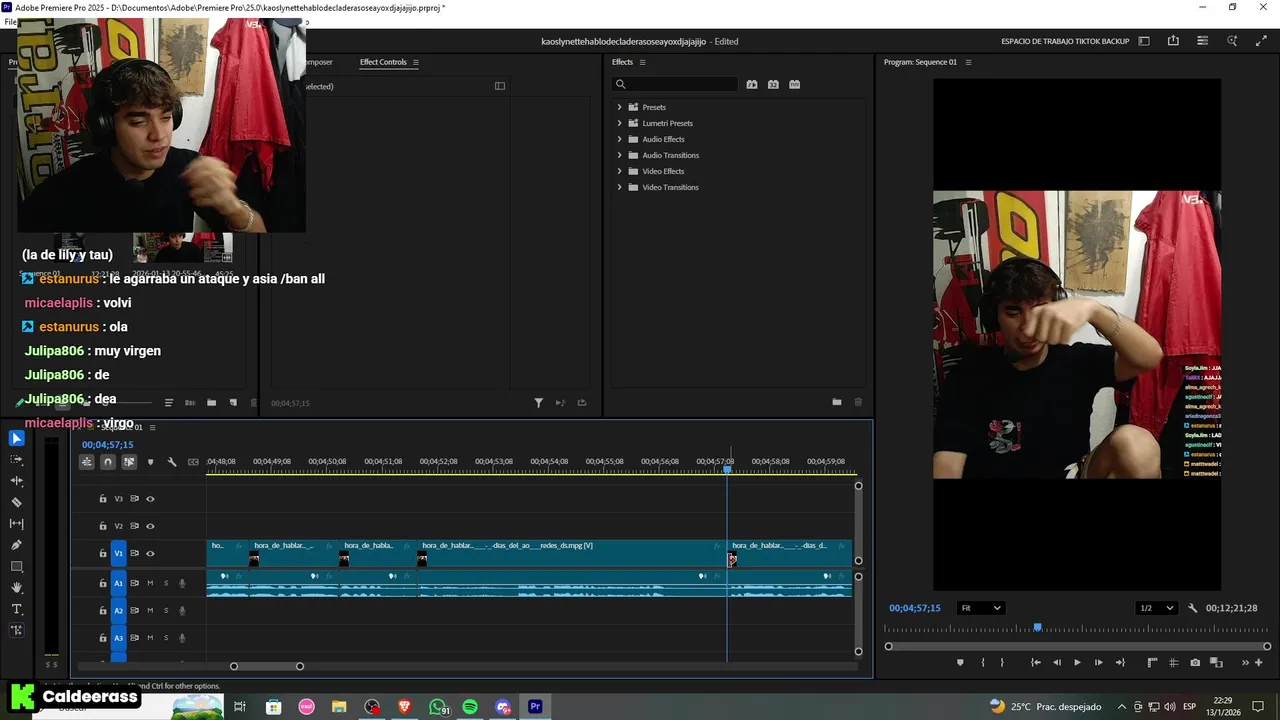Select the Ripple Edit tool
This screenshot has height=720, width=1280.
tap(16, 481)
